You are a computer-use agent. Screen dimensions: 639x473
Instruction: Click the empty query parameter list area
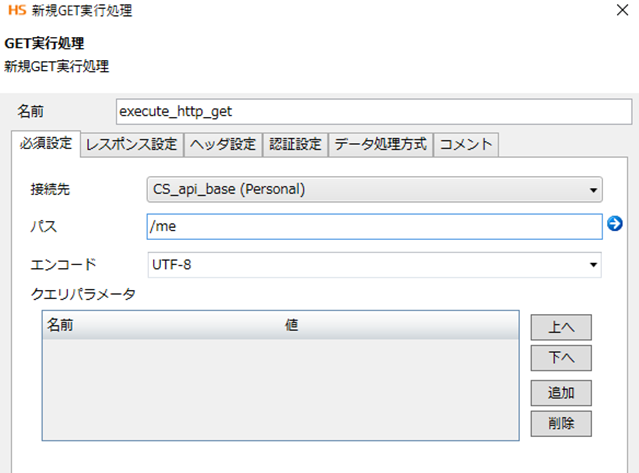[x=280, y=388]
